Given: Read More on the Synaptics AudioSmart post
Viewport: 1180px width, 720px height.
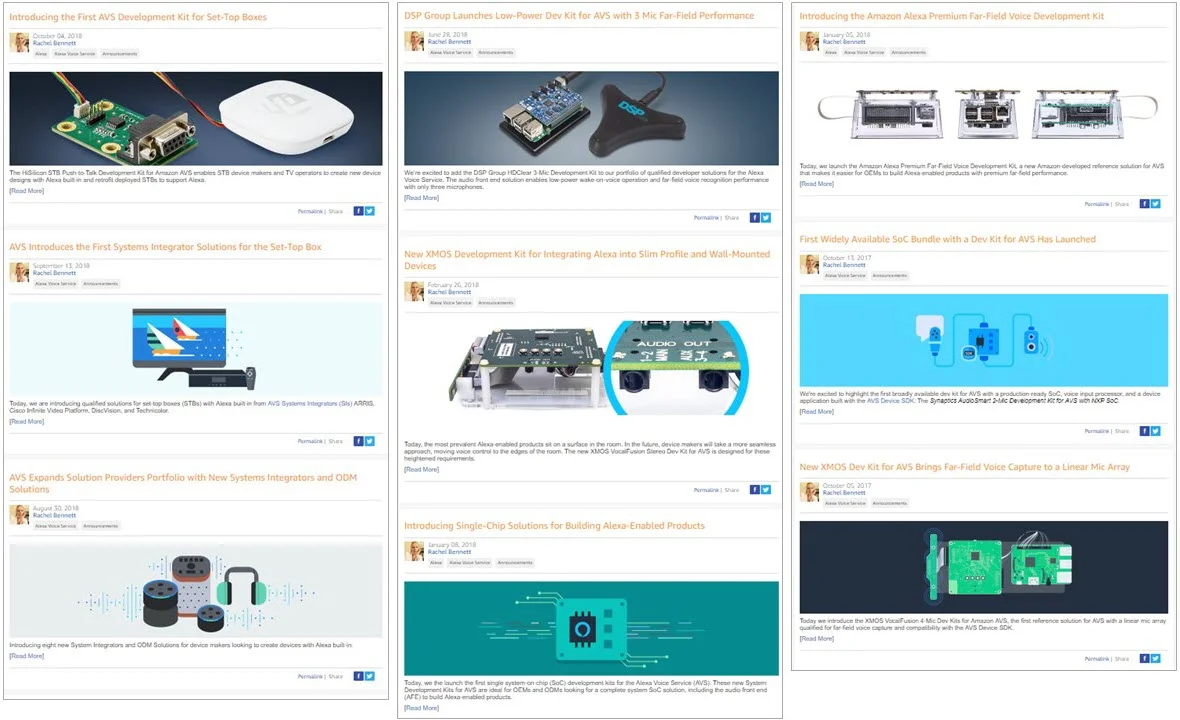Looking at the screenshot, I should pyautogui.click(x=817, y=412).
